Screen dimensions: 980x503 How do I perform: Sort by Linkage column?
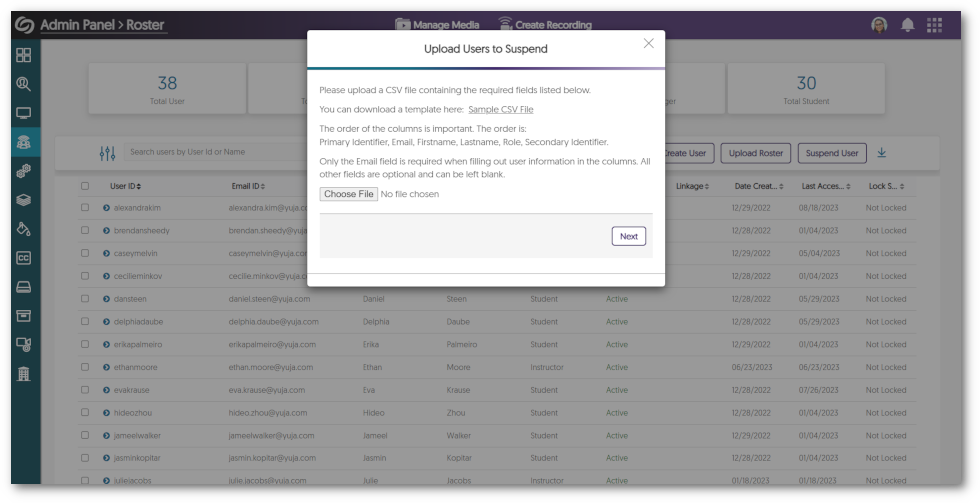692,186
